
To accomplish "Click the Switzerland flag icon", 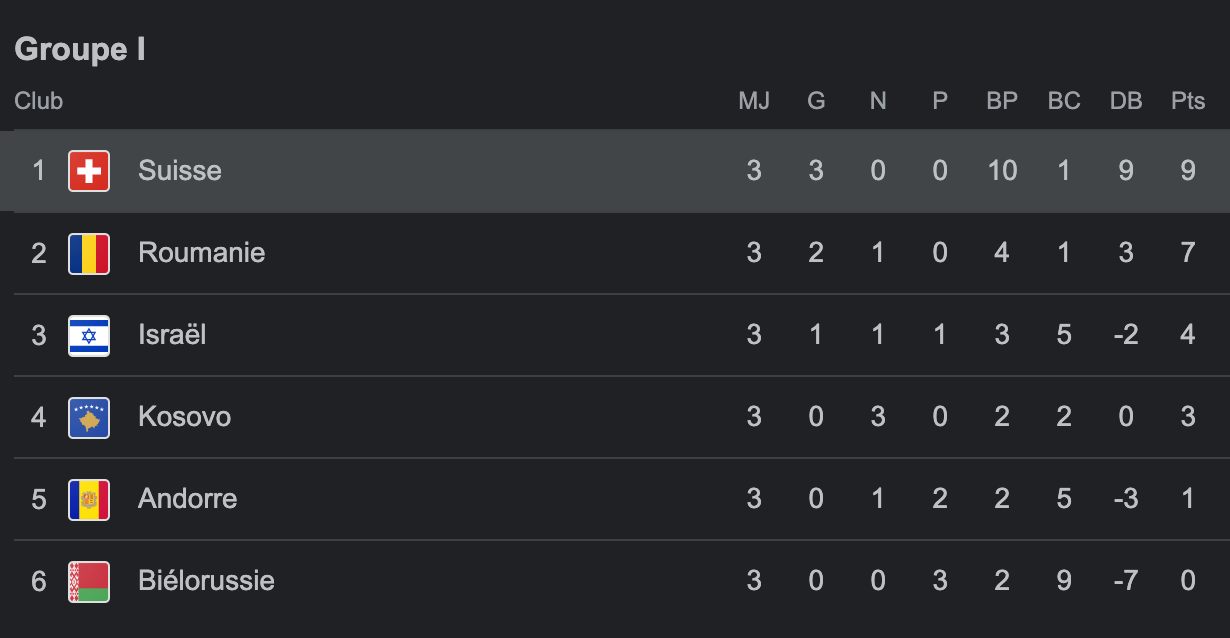I will click(89, 171).
